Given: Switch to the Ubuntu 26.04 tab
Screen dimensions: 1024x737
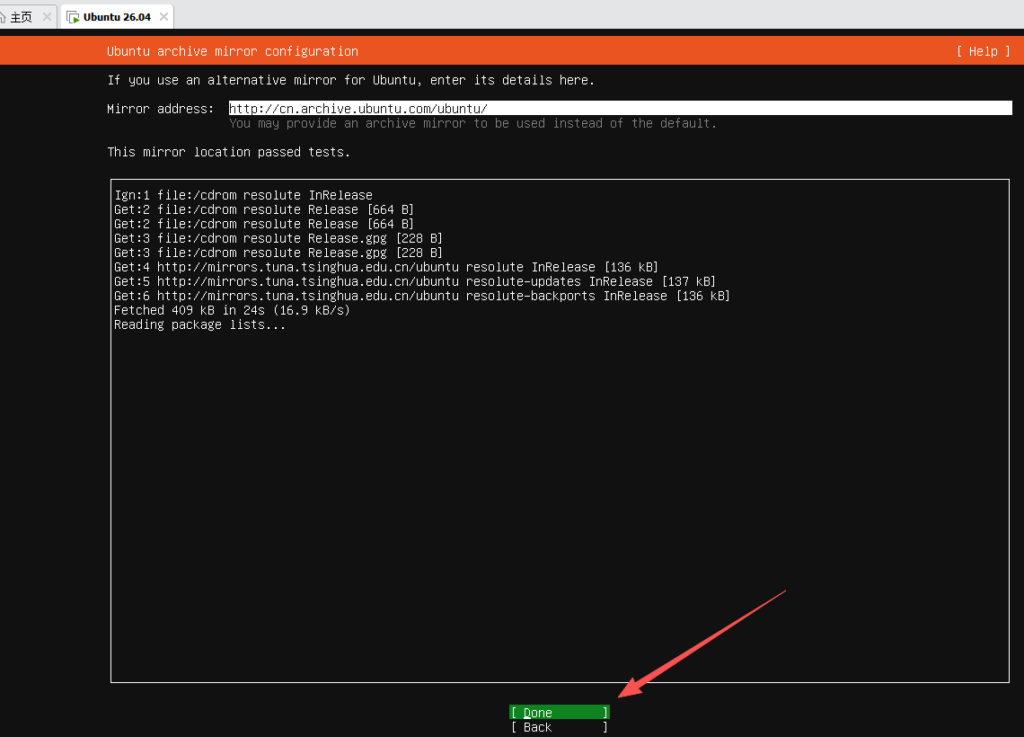Looking at the screenshot, I should [x=116, y=17].
